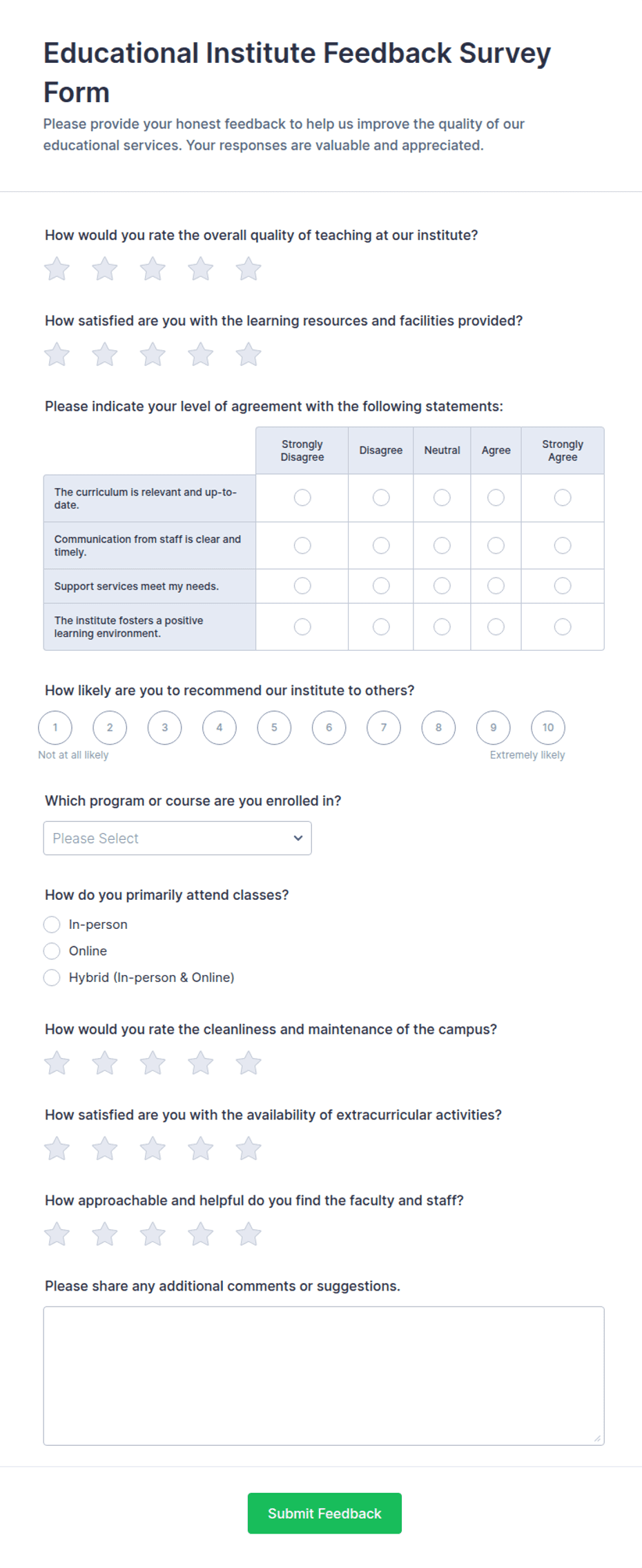Choose 10 on the recommendation scale

point(548,727)
